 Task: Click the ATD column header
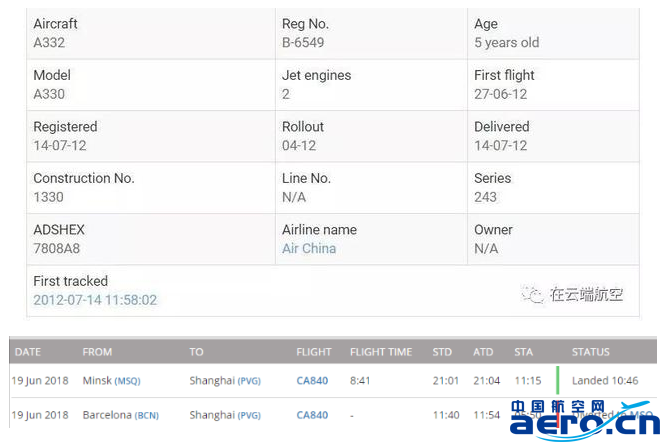click(x=483, y=352)
